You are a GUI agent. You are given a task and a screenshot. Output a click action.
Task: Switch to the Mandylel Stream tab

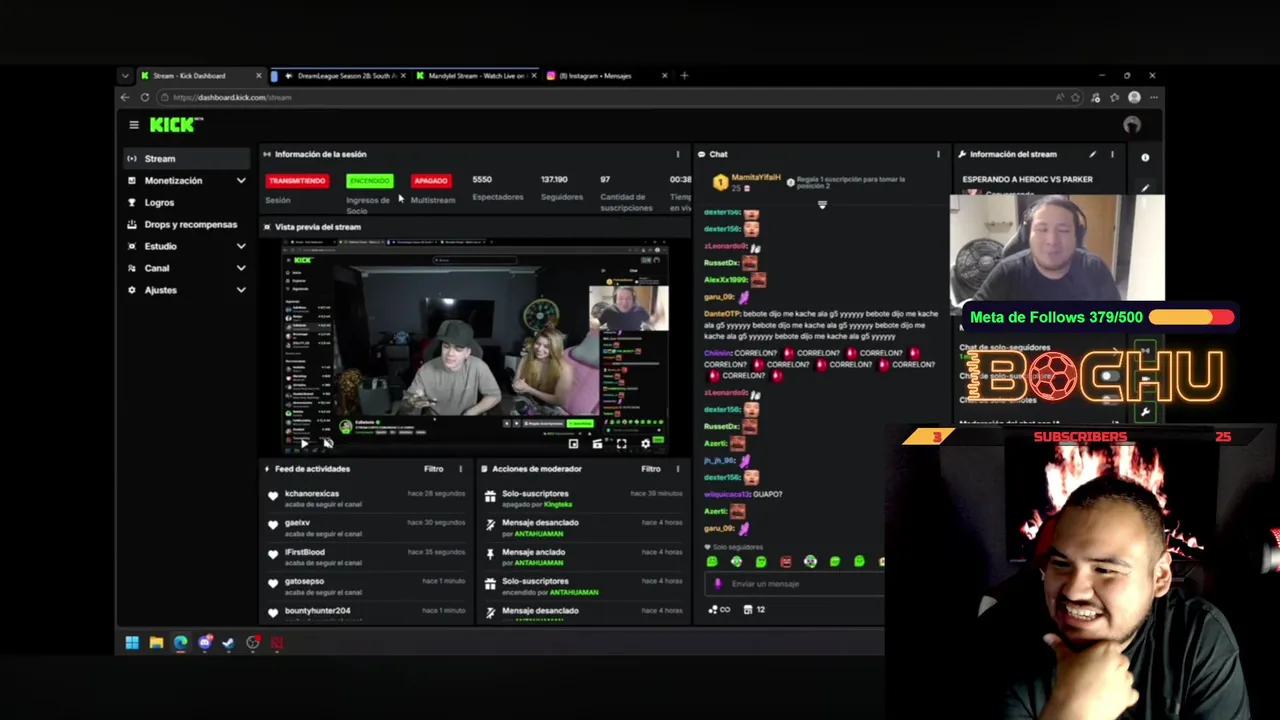475,76
